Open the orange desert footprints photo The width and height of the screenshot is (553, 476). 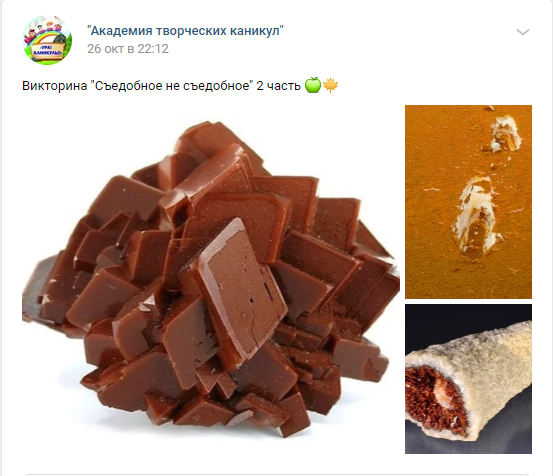click(x=468, y=202)
